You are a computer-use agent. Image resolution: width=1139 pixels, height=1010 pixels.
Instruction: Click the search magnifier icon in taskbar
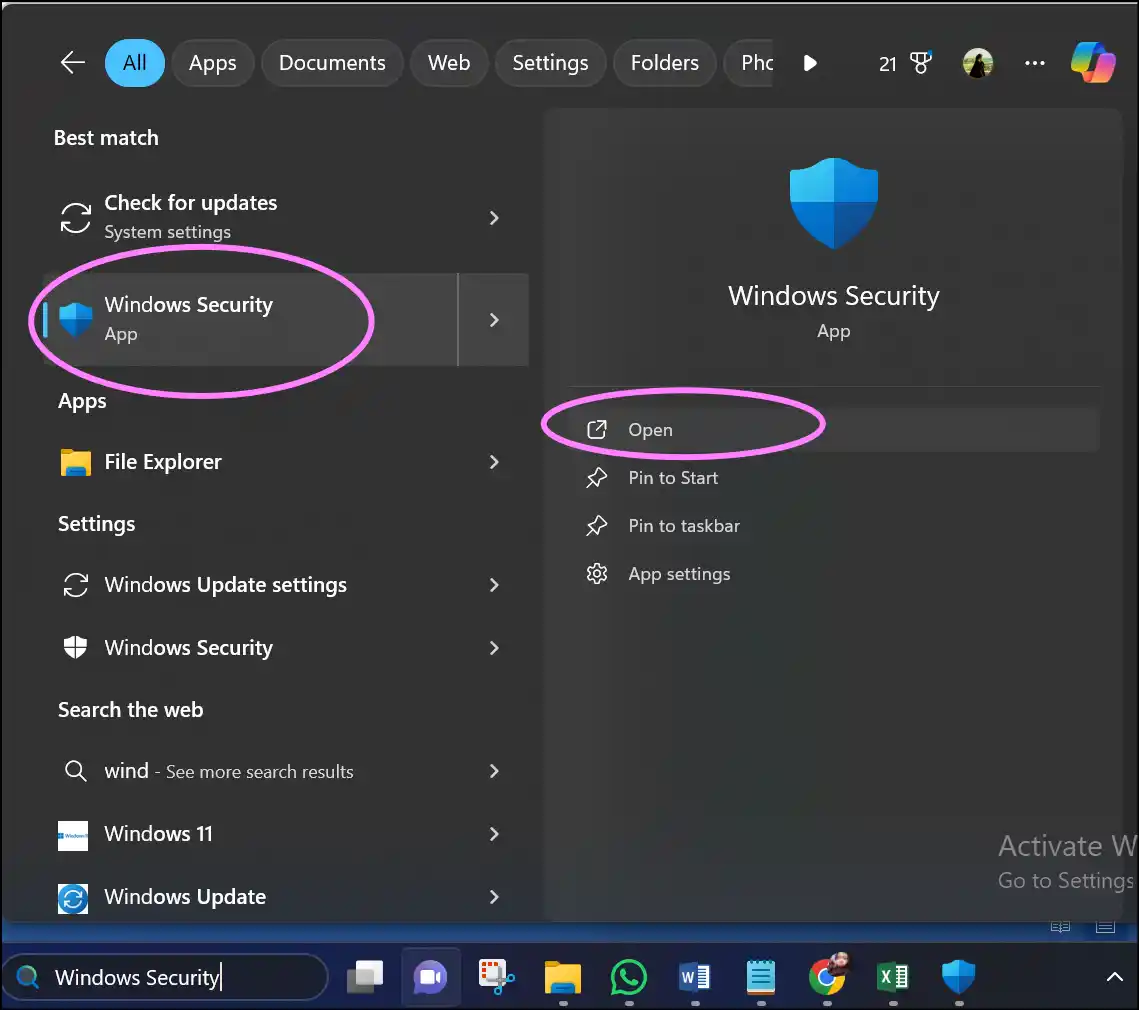click(28, 977)
